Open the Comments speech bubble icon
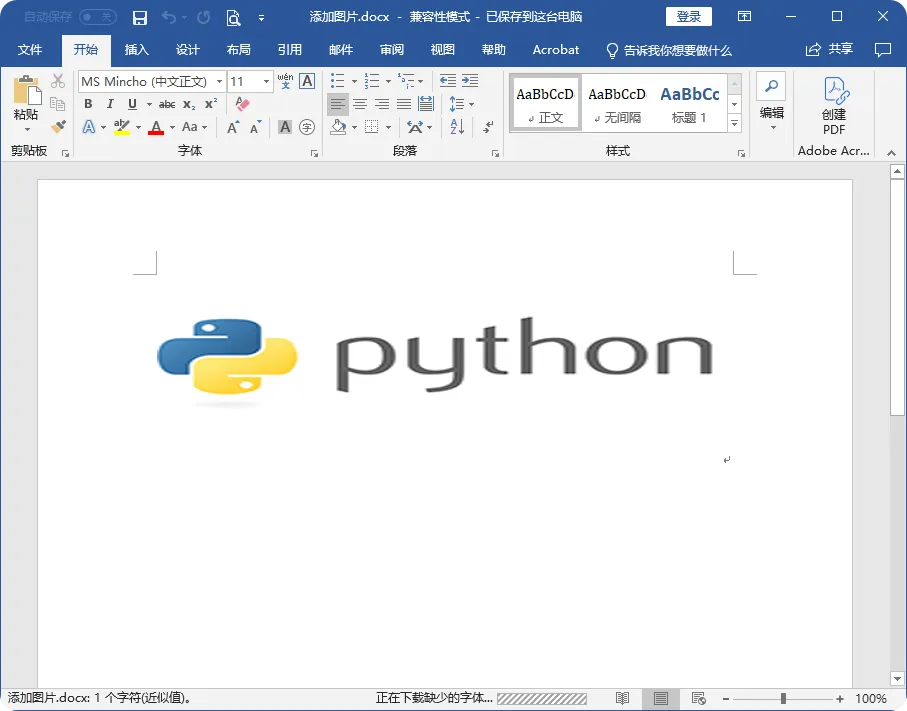907x711 pixels. click(x=883, y=50)
